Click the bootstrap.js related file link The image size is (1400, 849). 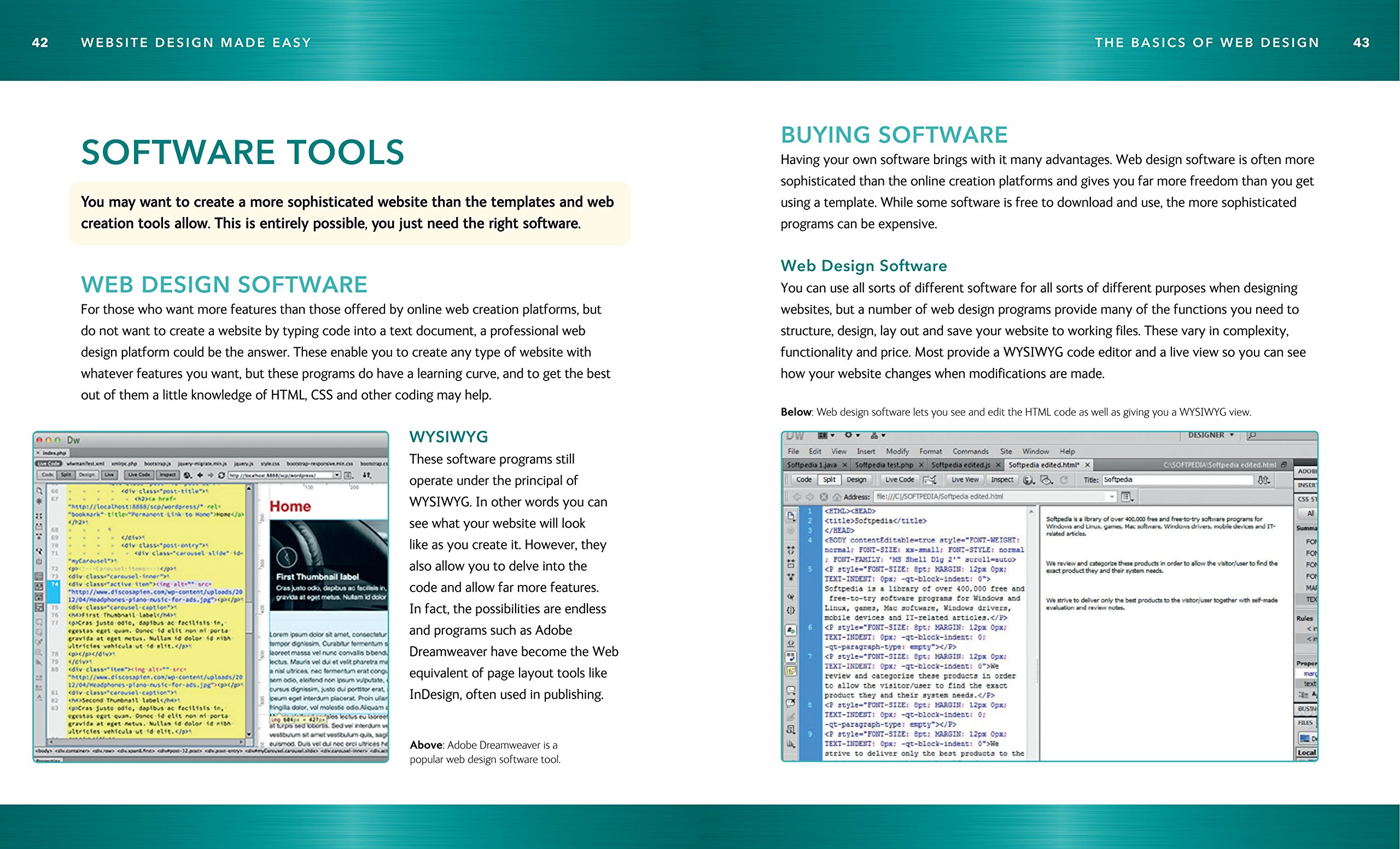[x=157, y=464]
